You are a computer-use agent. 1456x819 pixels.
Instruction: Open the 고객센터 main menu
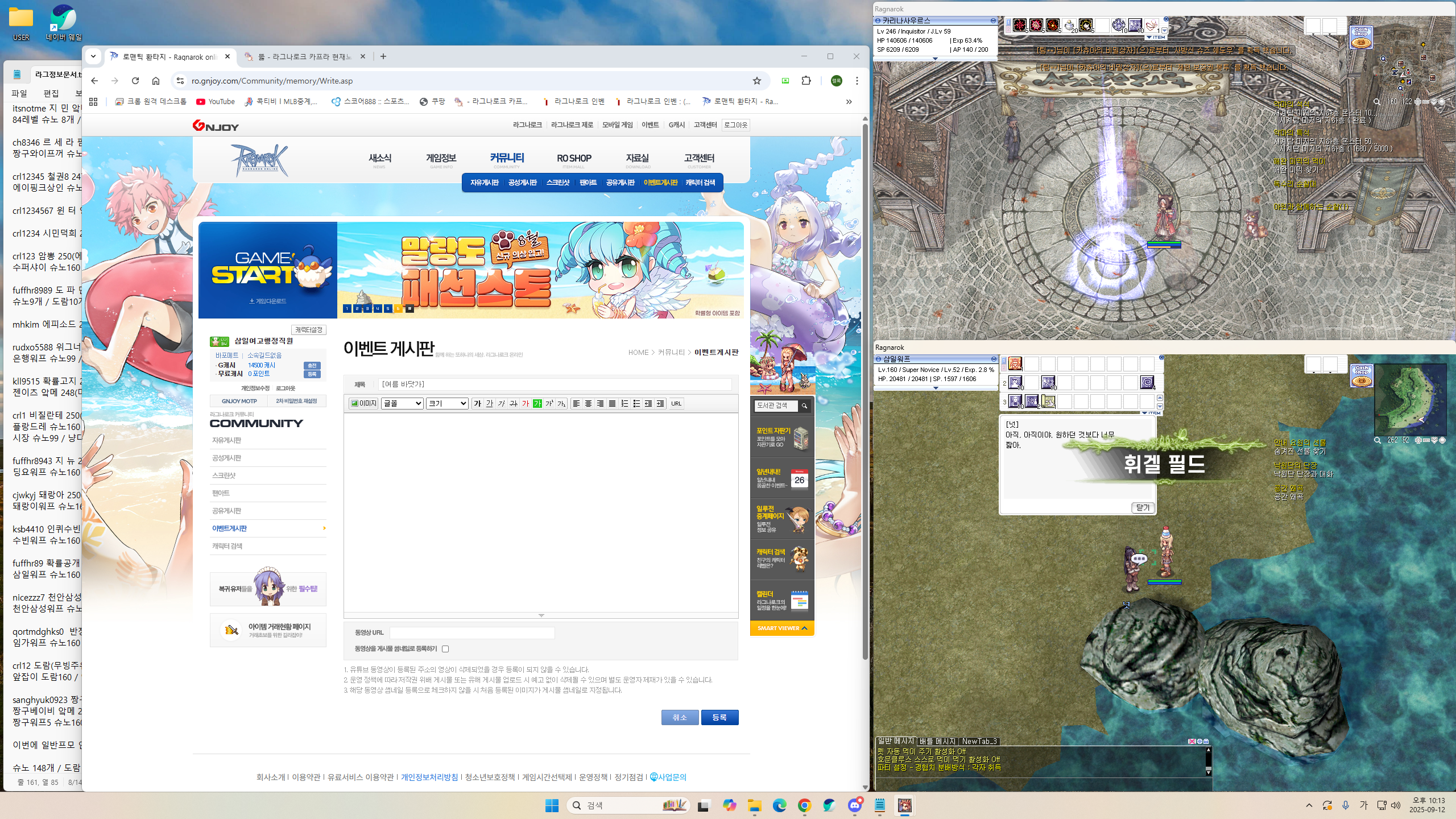[x=699, y=160]
